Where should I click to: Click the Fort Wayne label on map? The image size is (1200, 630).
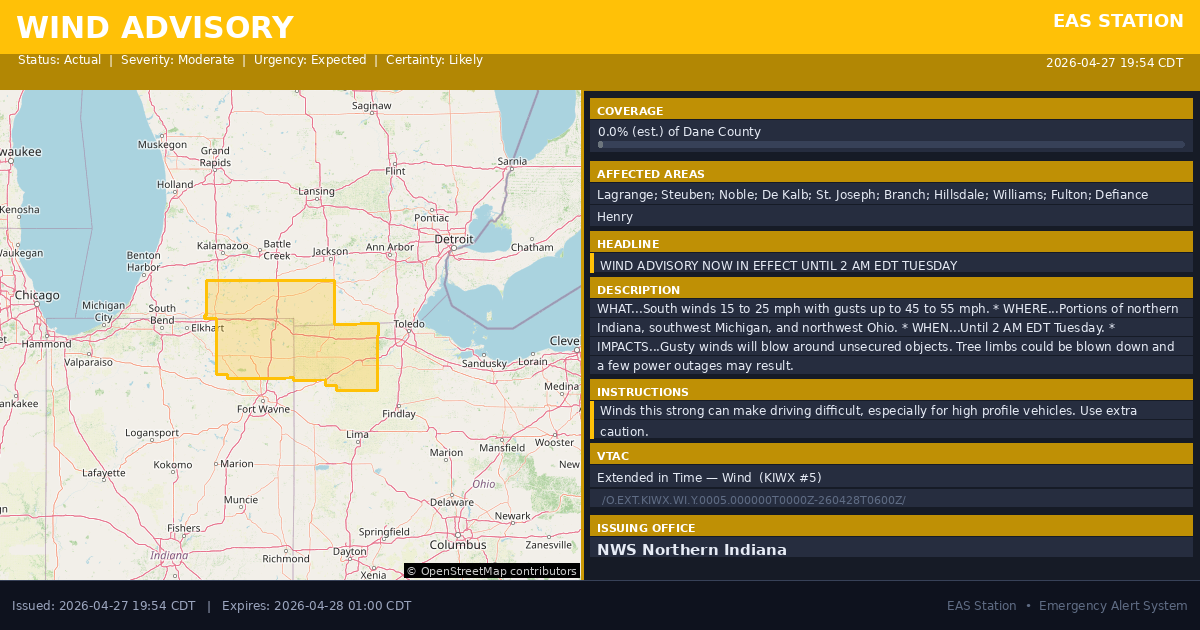click(x=263, y=409)
